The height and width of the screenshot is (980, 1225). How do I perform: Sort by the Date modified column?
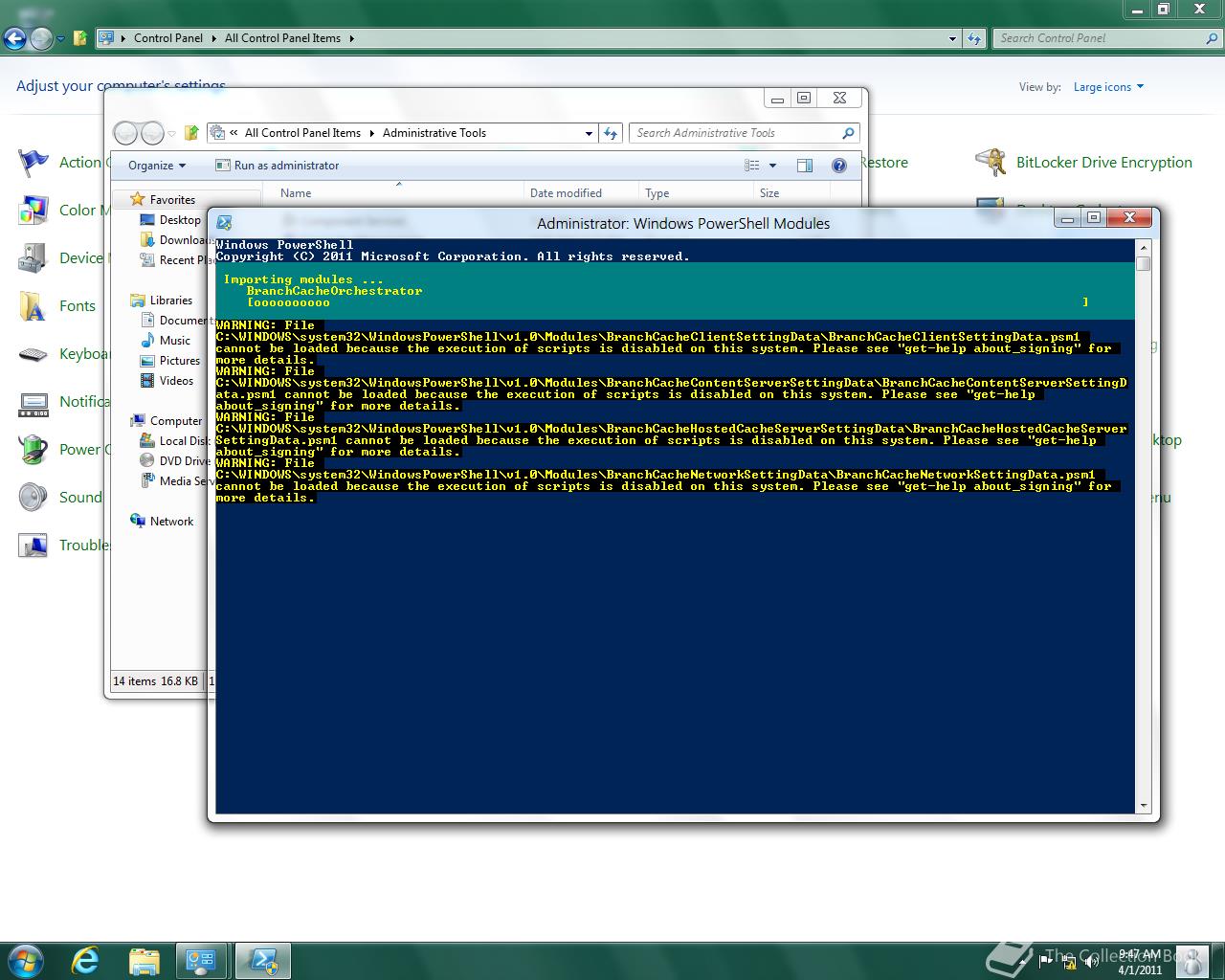coord(566,193)
